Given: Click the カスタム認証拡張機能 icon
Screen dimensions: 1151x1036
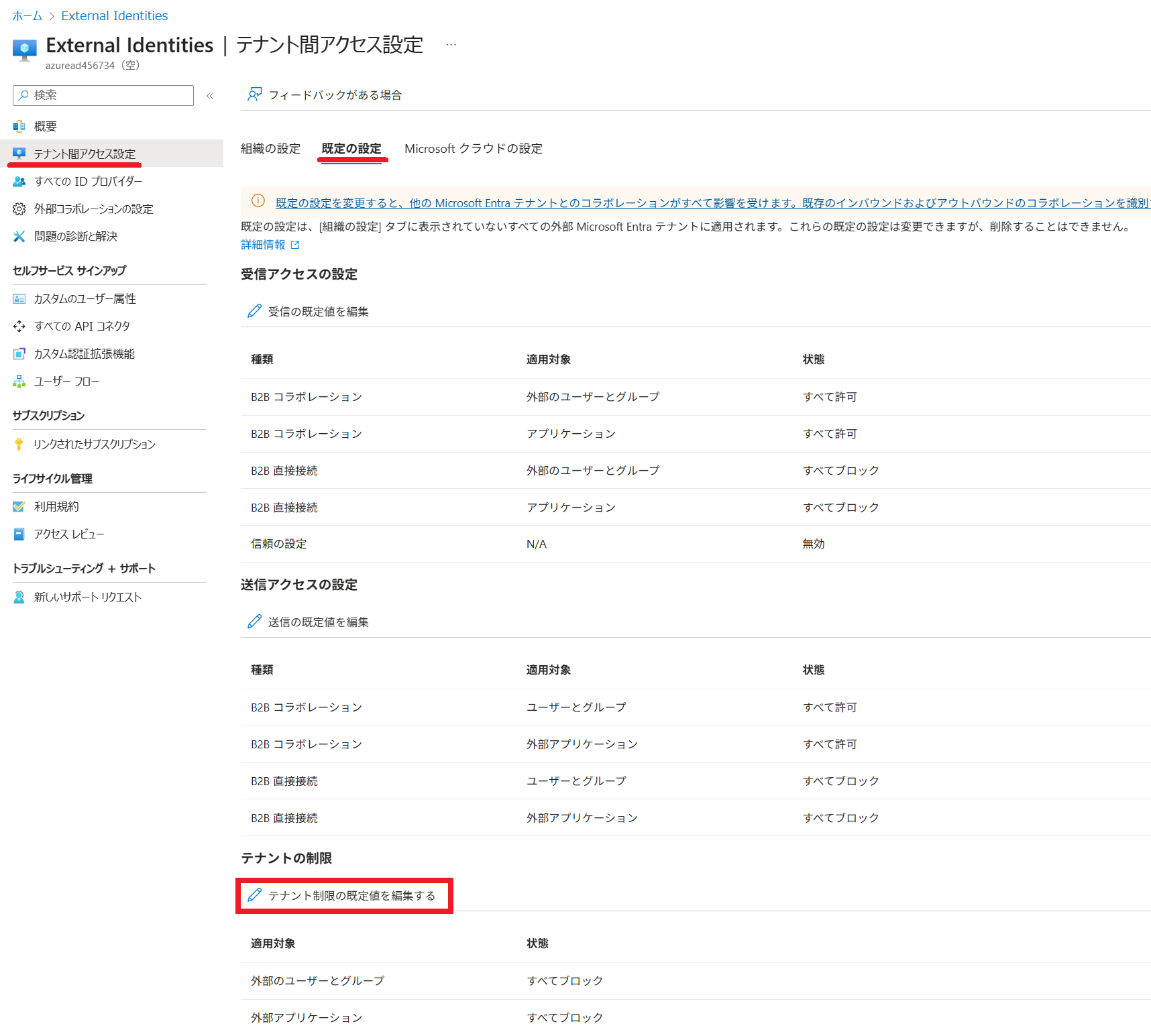Looking at the screenshot, I should (19, 353).
